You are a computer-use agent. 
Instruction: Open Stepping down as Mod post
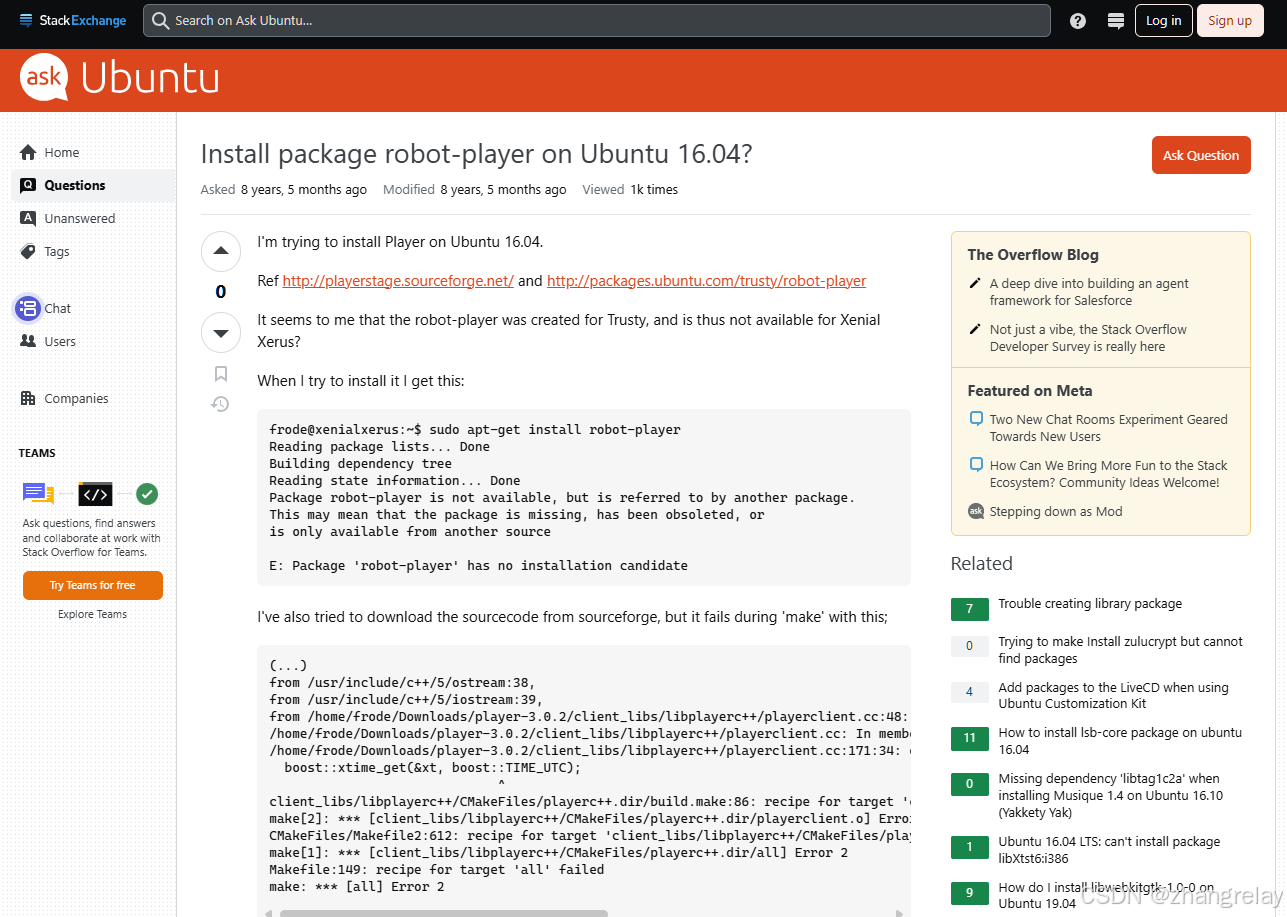tap(1056, 511)
